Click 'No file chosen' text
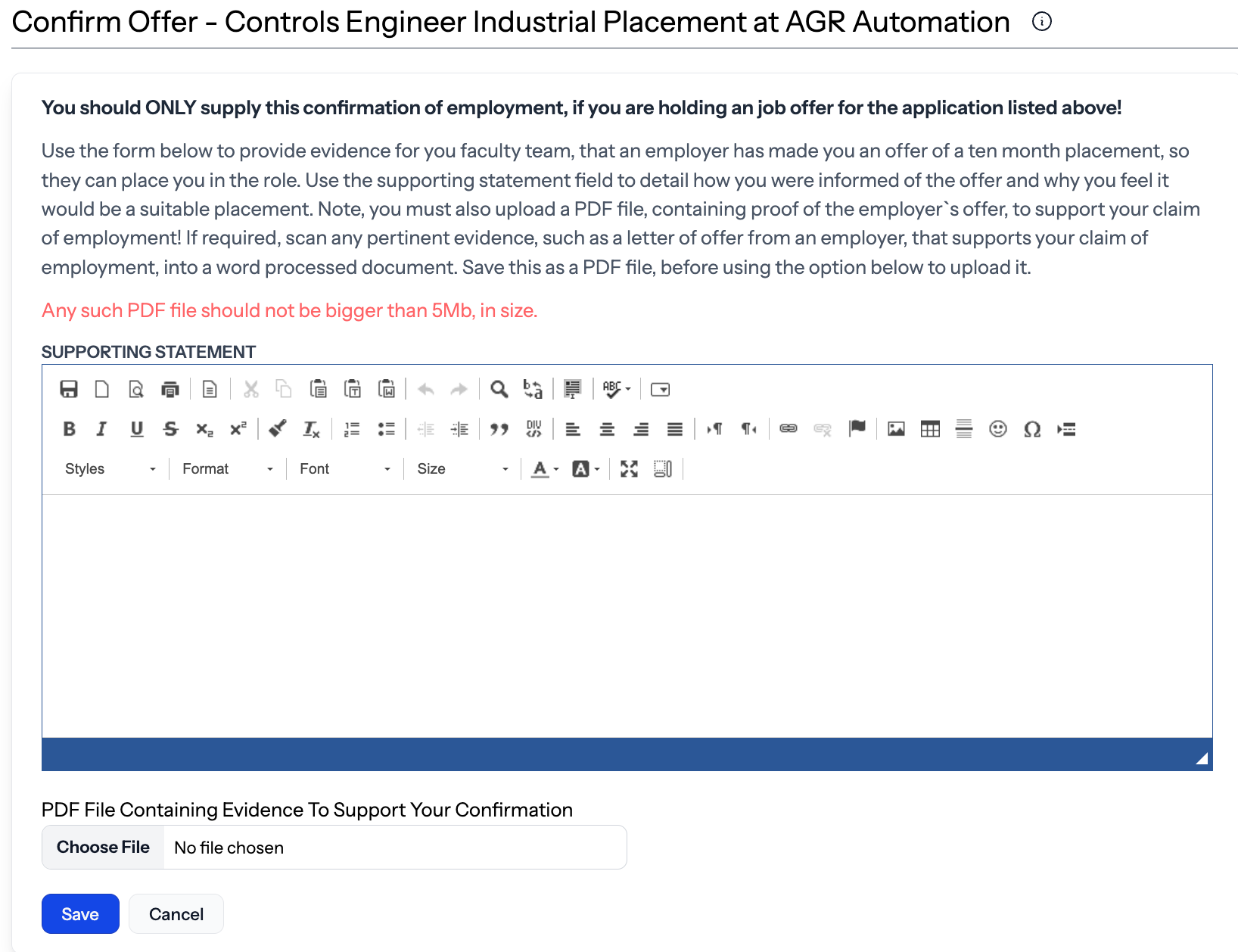 (229, 848)
